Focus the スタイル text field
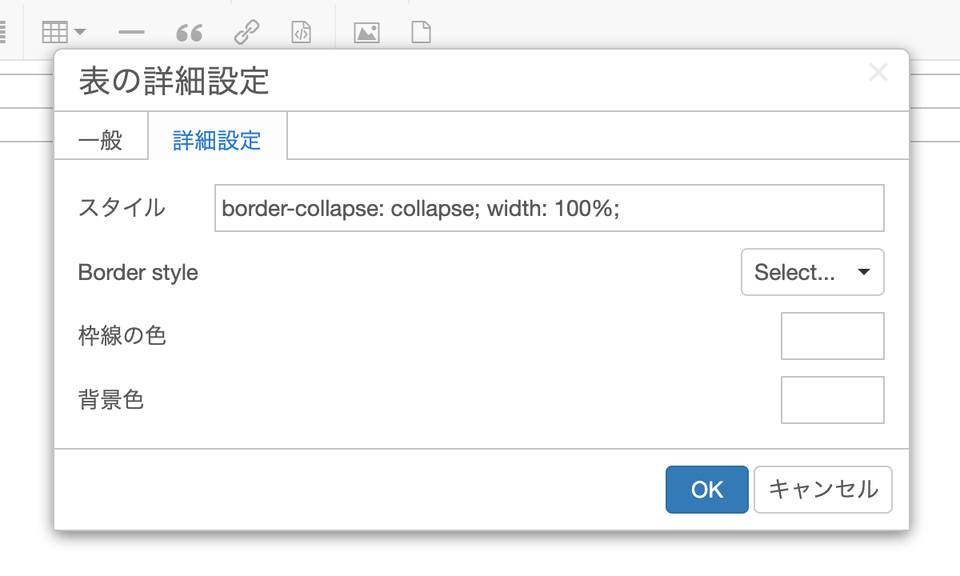The image size is (960, 576). tap(549, 208)
